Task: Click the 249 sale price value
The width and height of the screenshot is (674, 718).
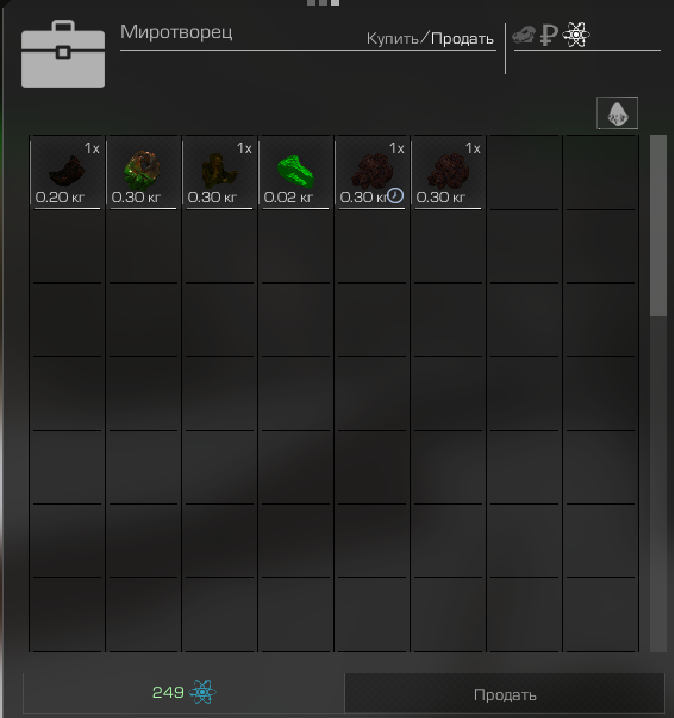Action: (168, 693)
